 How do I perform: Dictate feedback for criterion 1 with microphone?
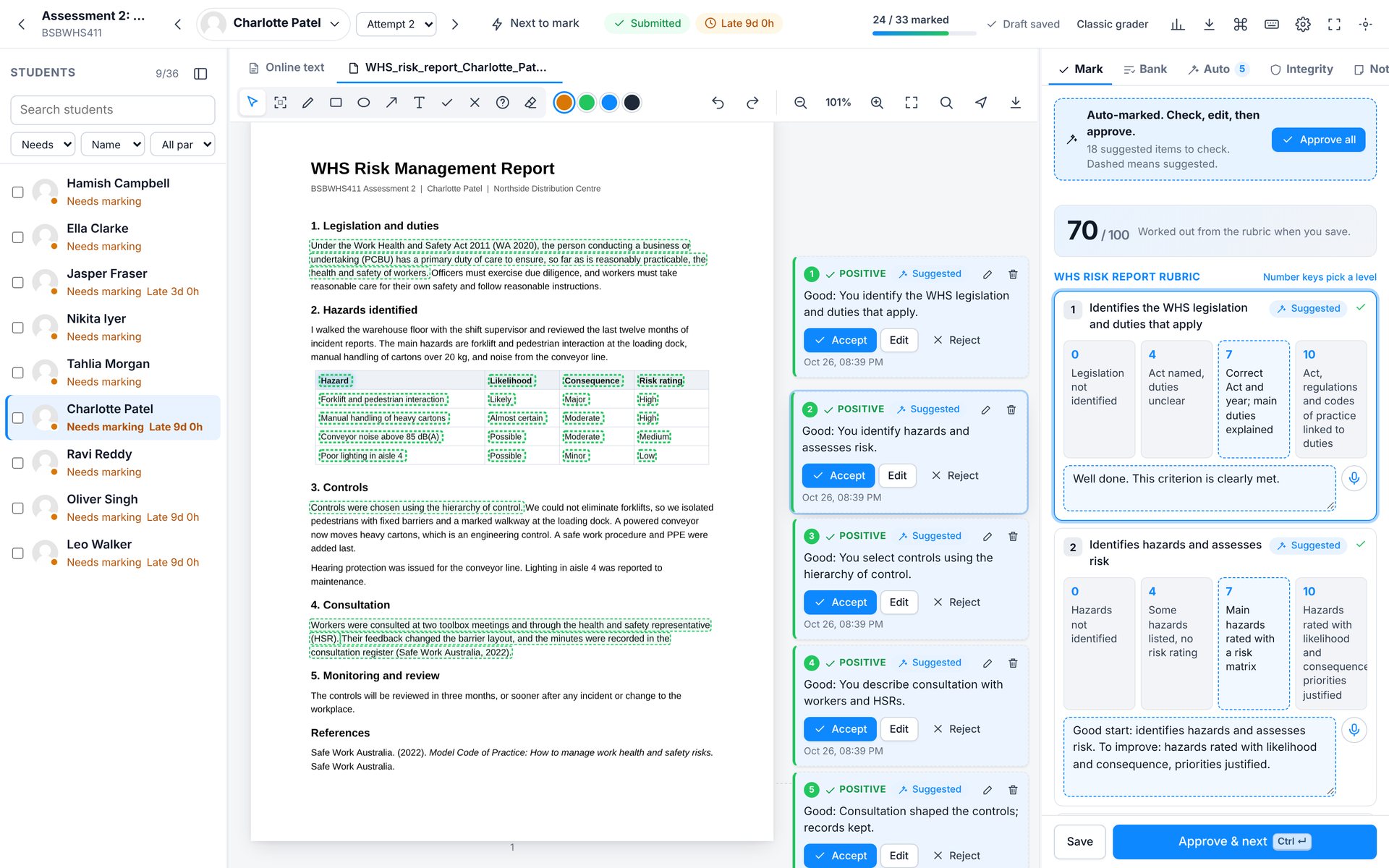(x=1354, y=478)
